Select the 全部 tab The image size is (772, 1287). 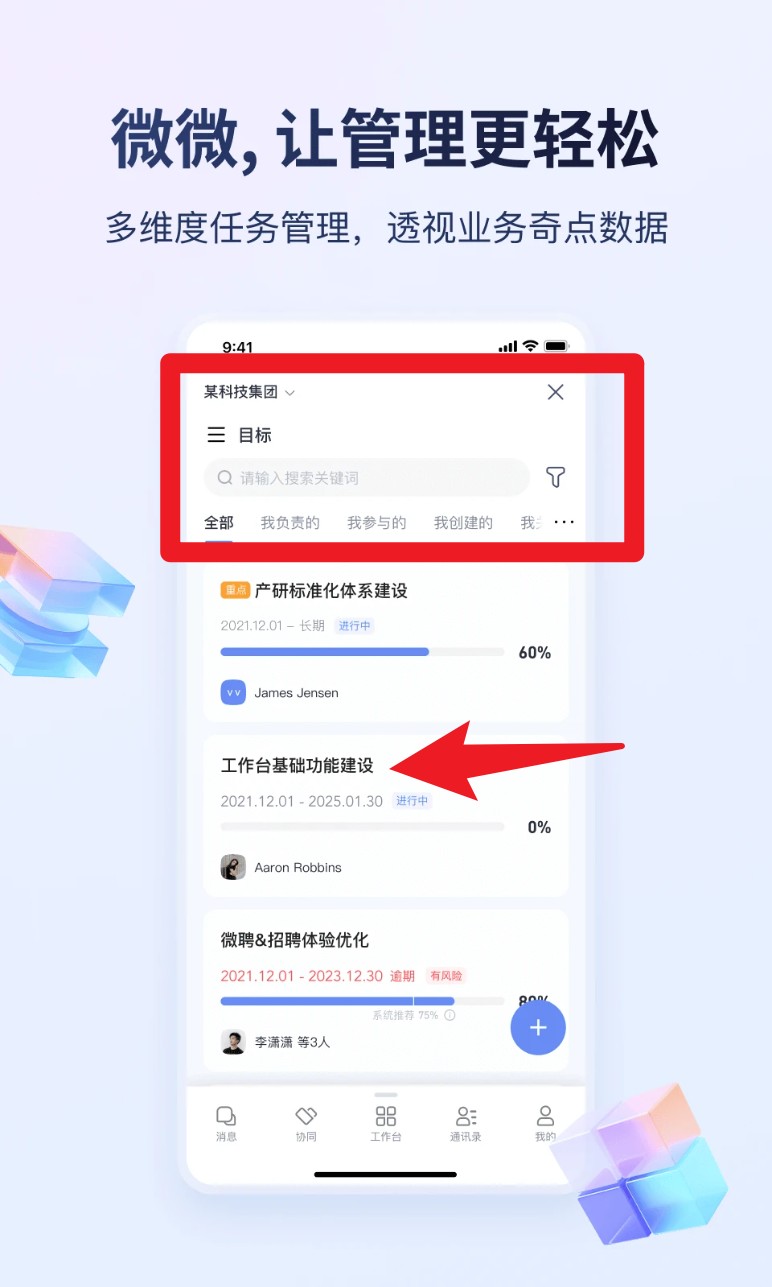(219, 523)
